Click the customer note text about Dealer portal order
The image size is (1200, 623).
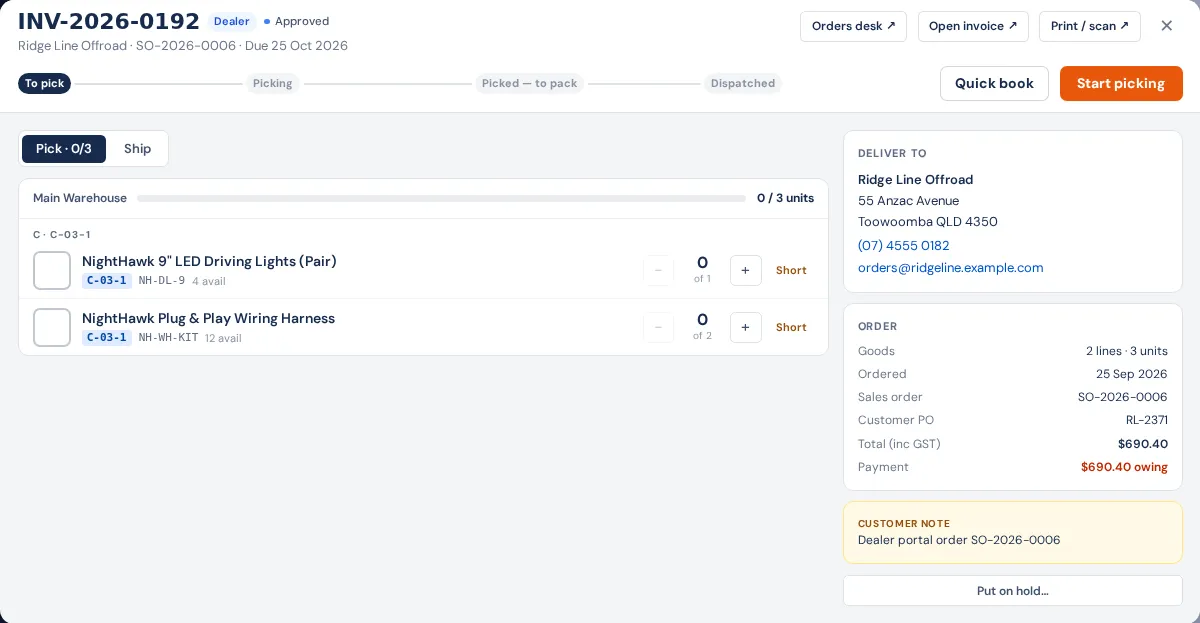click(959, 540)
